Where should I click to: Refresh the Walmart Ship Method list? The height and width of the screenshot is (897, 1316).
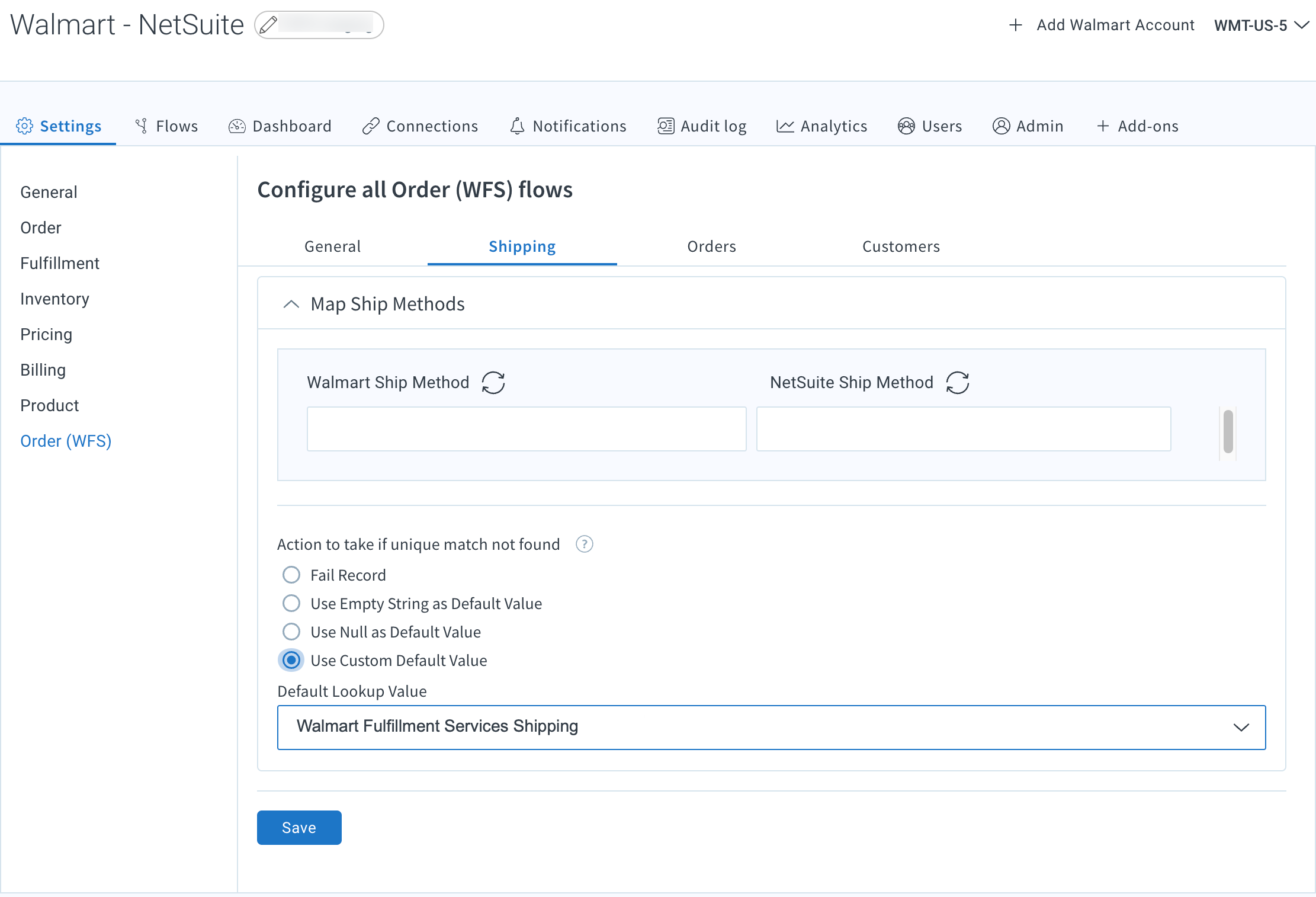coord(493,383)
